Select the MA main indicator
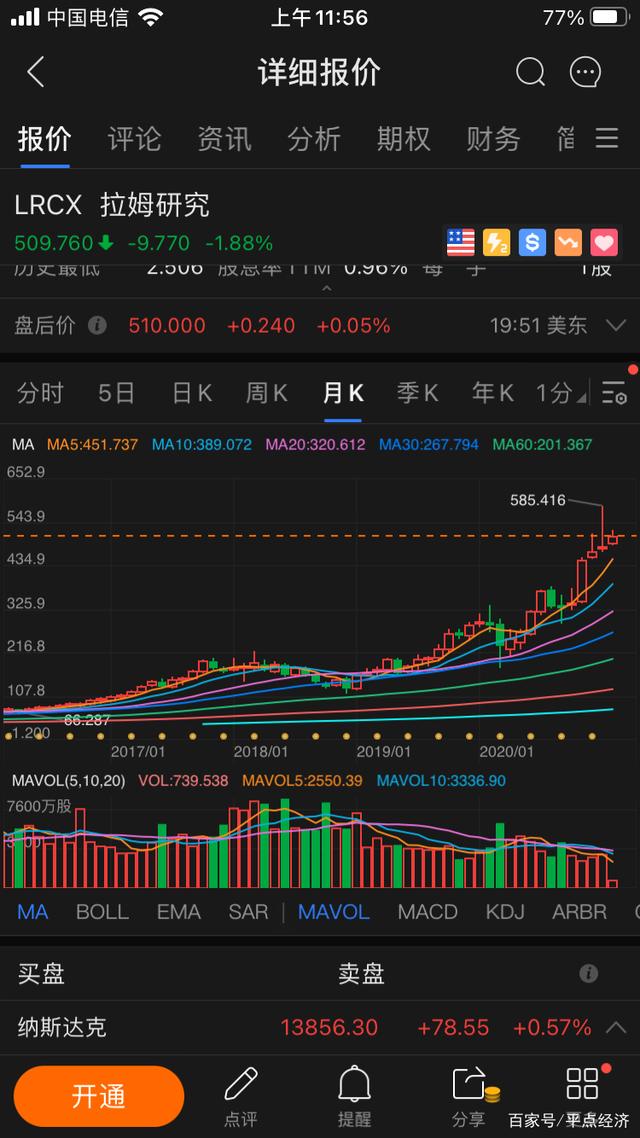 [33, 912]
